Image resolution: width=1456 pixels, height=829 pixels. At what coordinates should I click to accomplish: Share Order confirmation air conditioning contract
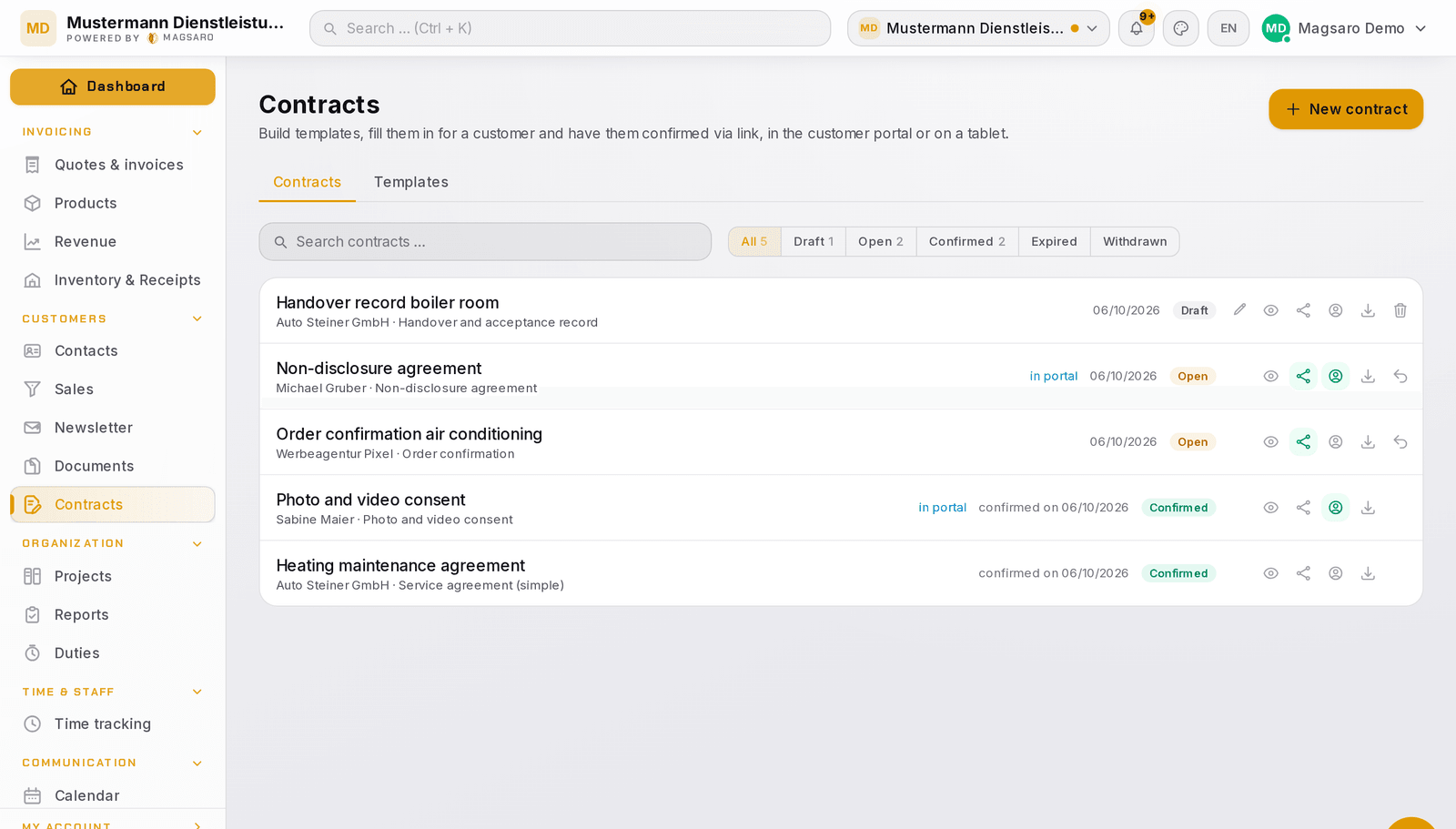(x=1303, y=442)
